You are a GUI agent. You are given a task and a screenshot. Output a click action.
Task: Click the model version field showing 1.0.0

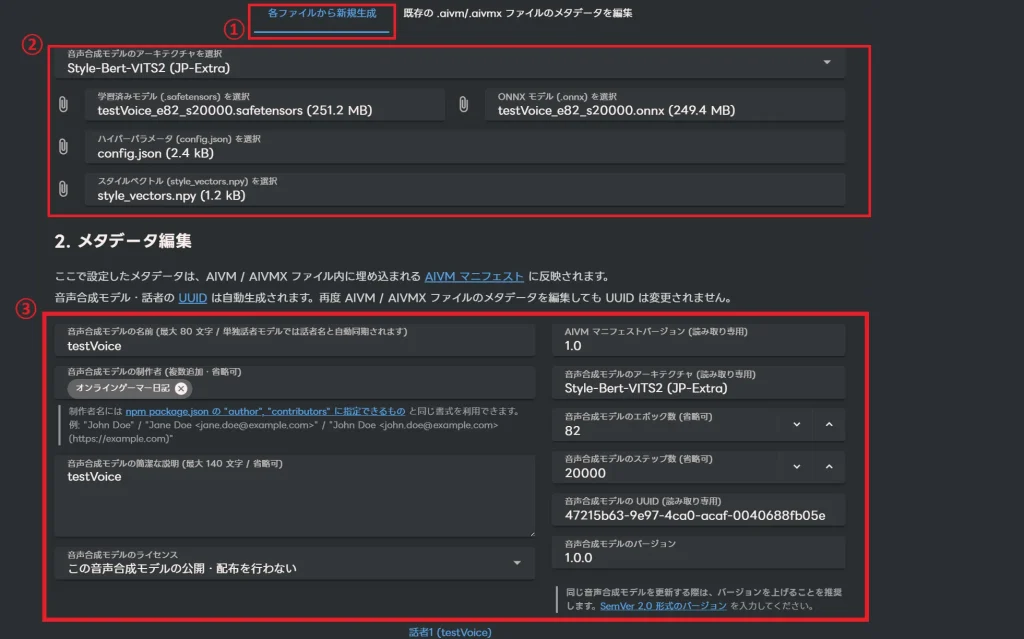tap(698, 557)
